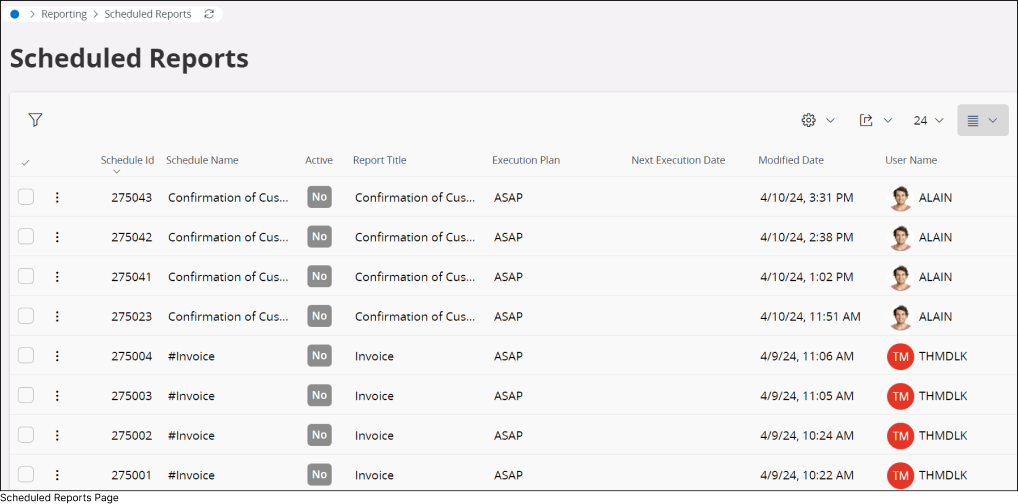Viewport: 1018px width, 504px height.
Task: Click the ALAIN avatar in row 275042
Action: 900,237
